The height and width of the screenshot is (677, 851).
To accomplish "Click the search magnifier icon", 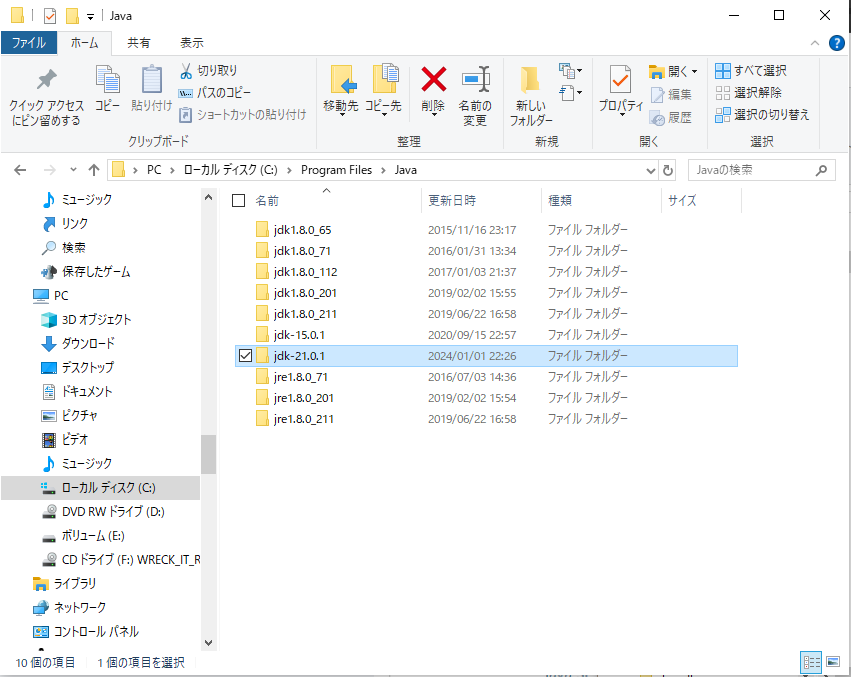I will tap(821, 170).
